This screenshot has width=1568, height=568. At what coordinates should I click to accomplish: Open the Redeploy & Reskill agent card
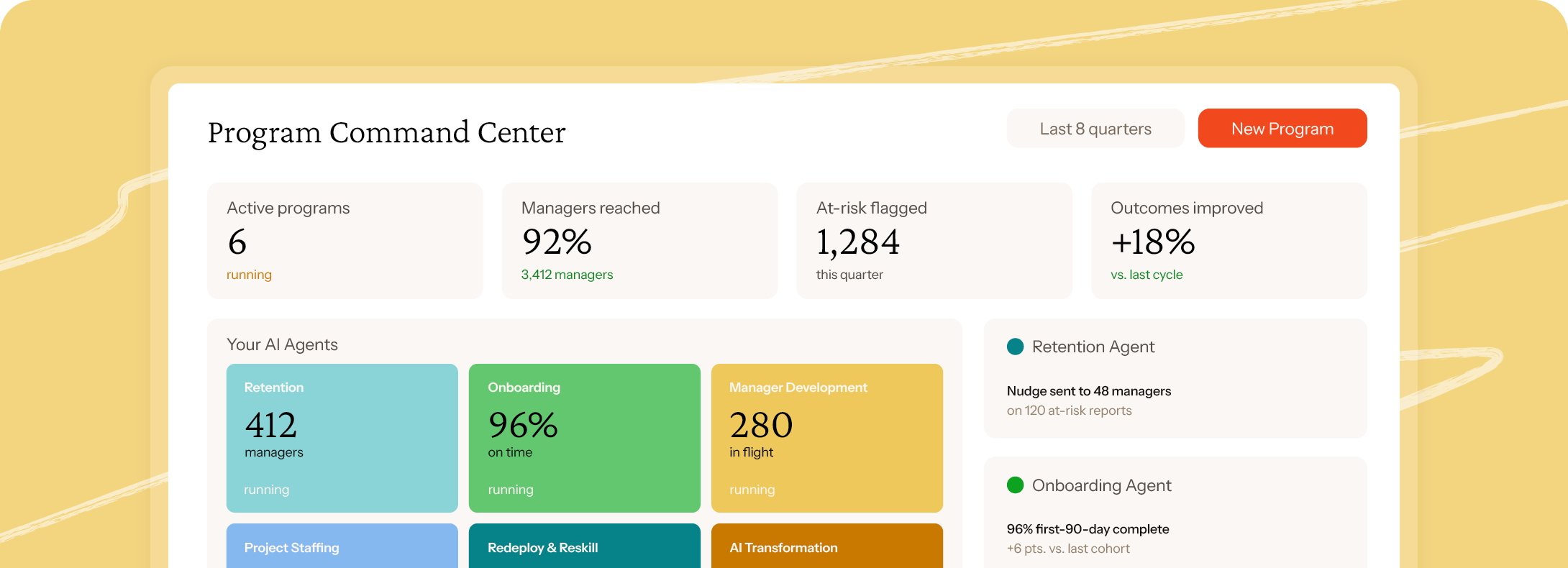pyautogui.click(x=585, y=546)
